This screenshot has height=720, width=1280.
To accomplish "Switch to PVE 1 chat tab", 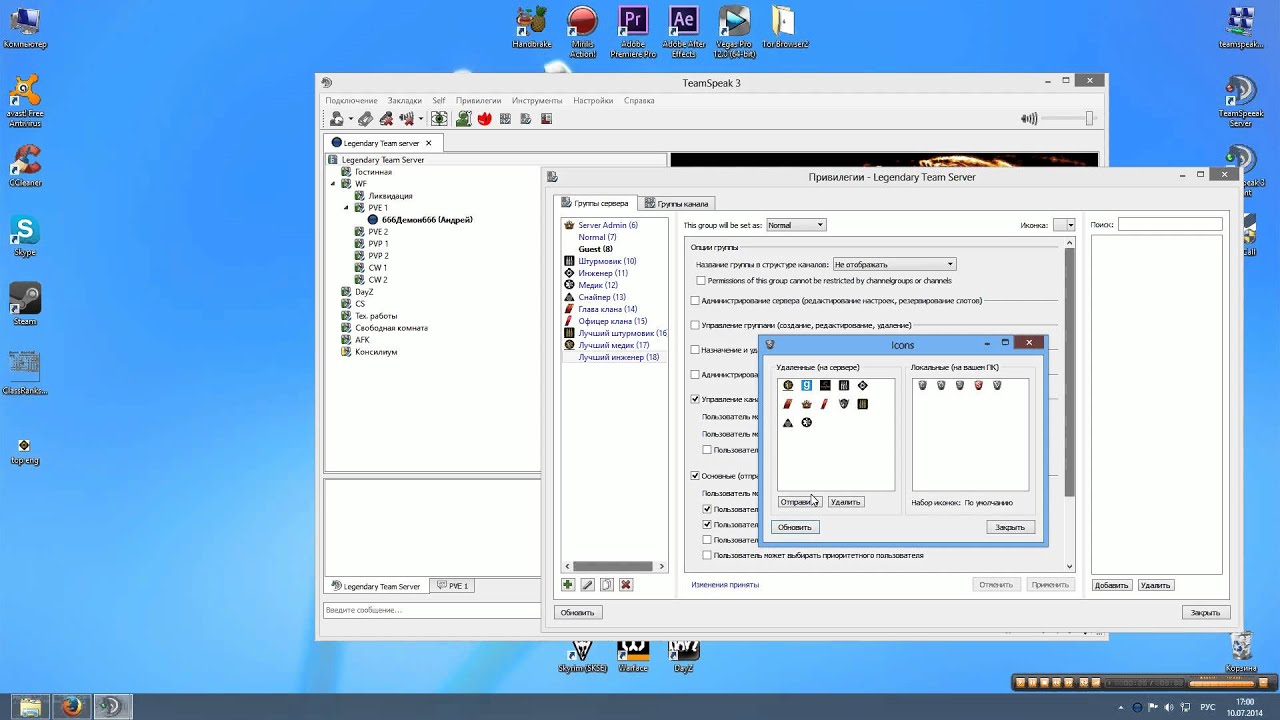I will 452,586.
